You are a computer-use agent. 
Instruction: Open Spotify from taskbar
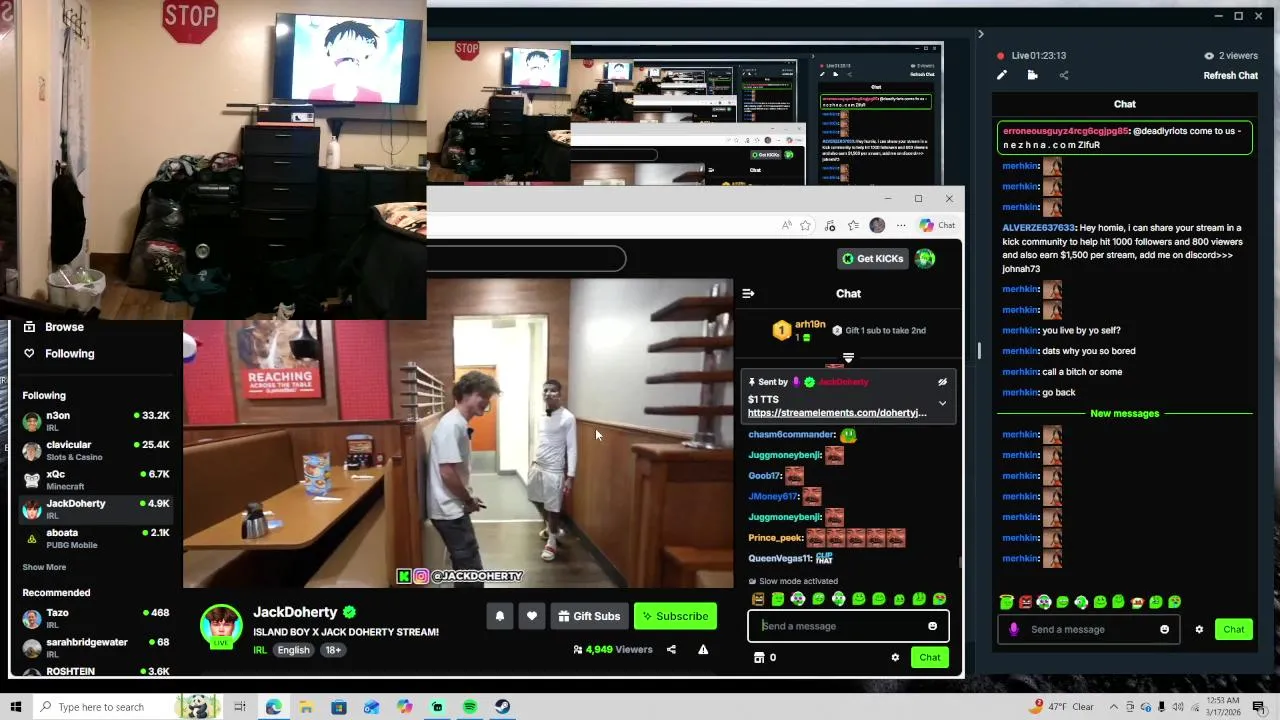tap(470, 707)
